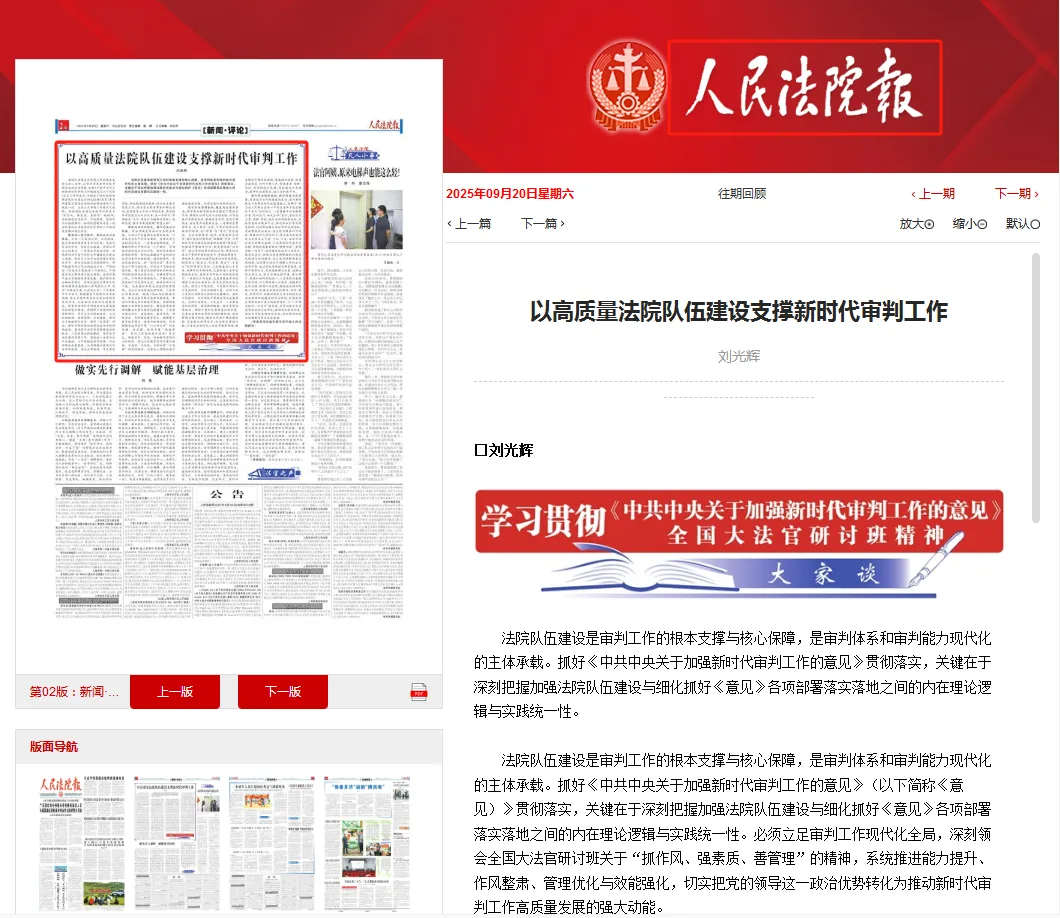
Task: Go to 下一期 next issue
Action: click(1016, 194)
